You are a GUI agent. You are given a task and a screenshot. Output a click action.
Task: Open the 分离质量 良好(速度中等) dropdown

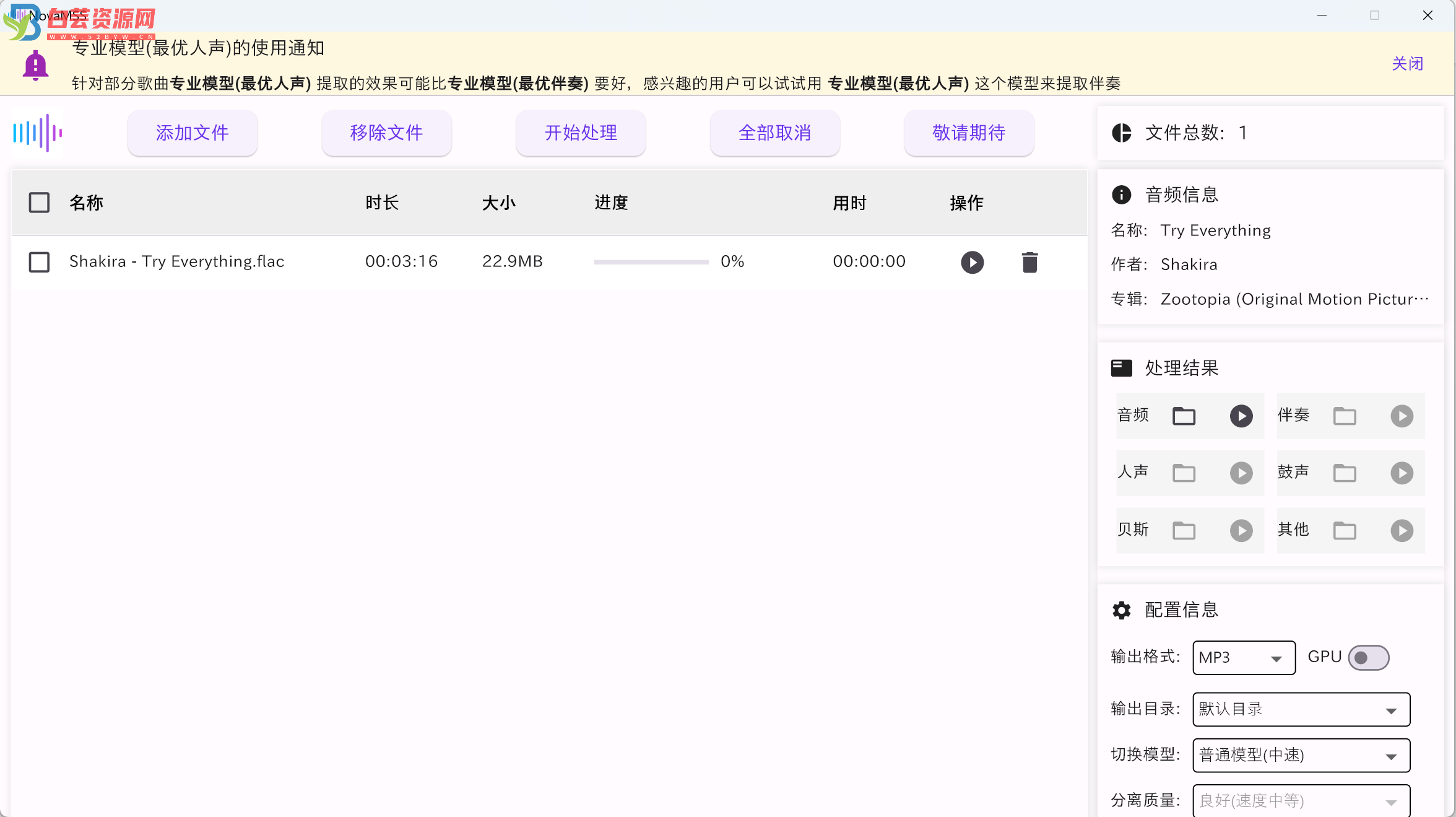pyautogui.click(x=1301, y=801)
